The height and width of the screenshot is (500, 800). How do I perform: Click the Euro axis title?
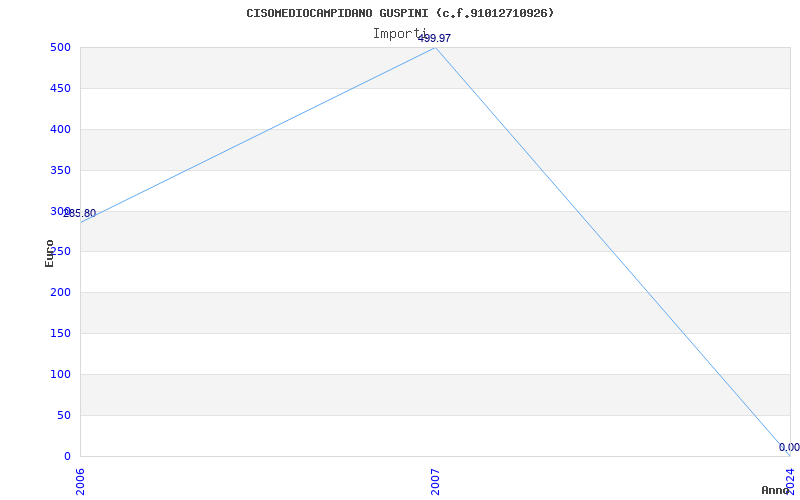pos(49,253)
